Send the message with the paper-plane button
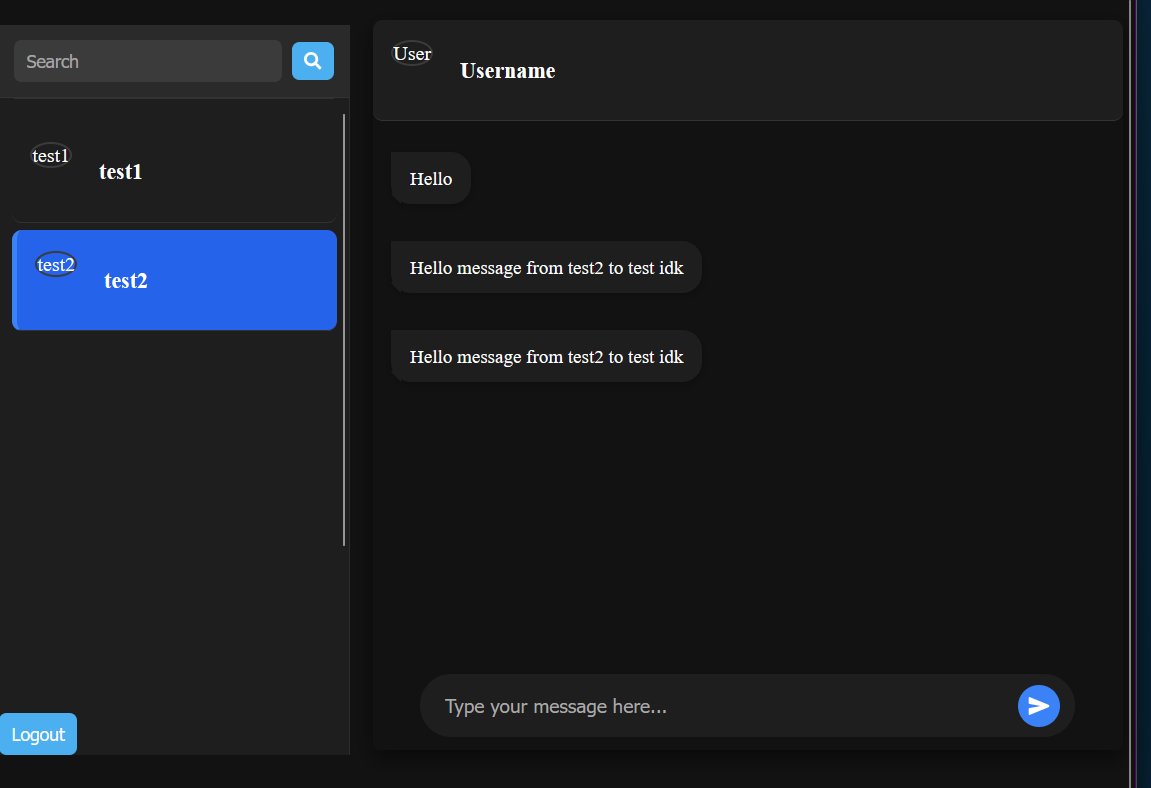 1038,706
